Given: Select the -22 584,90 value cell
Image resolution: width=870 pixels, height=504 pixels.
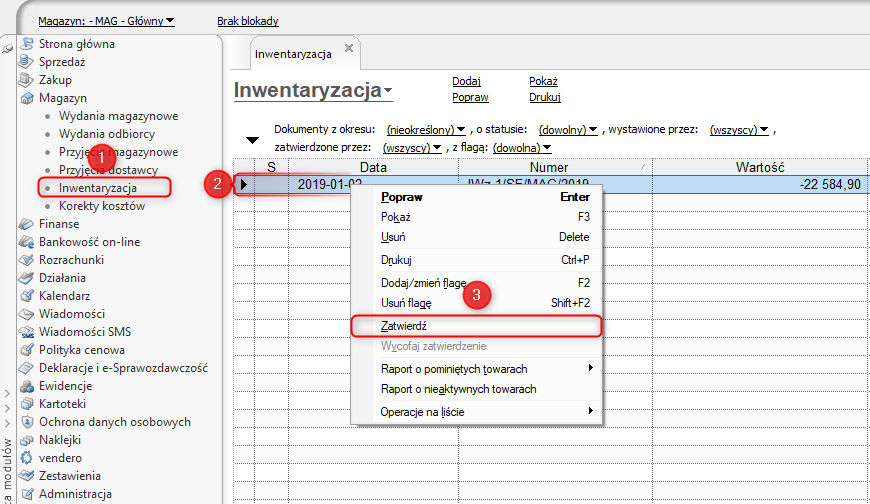Looking at the screenshot, I should pos(760,184).
